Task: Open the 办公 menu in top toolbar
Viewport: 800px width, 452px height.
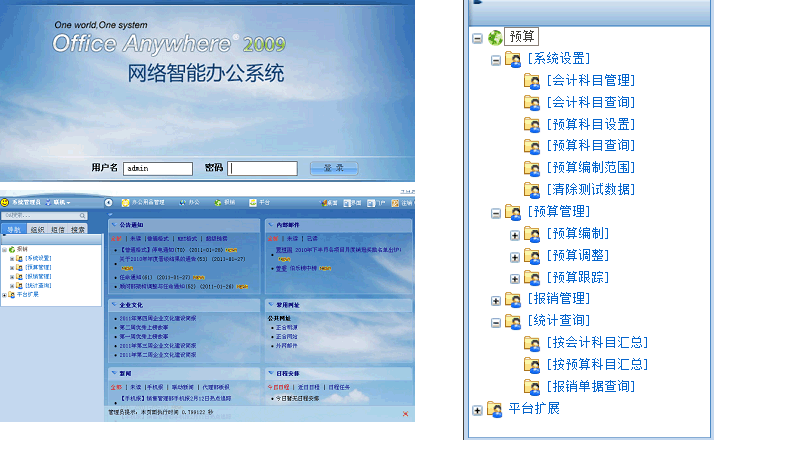Action: click(190, 203)
